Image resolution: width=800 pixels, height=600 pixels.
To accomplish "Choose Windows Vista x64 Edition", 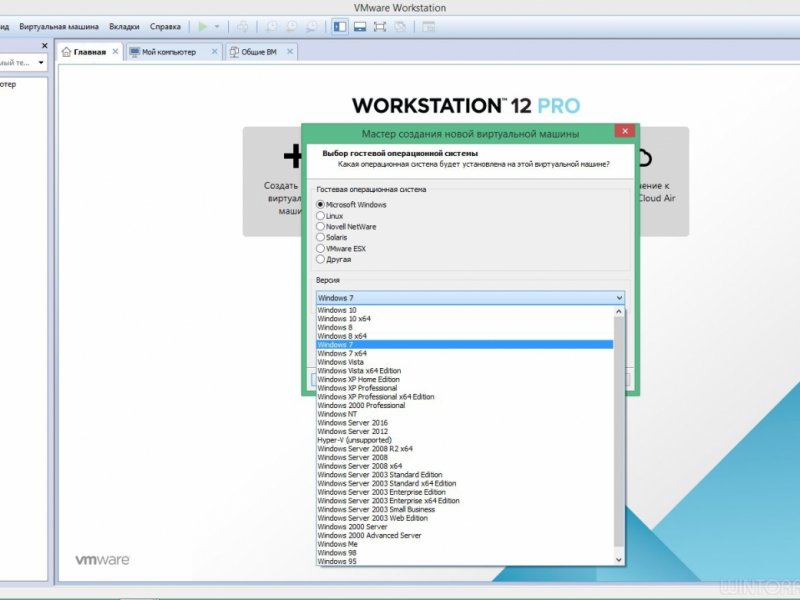I will click(x=465, y=371).
